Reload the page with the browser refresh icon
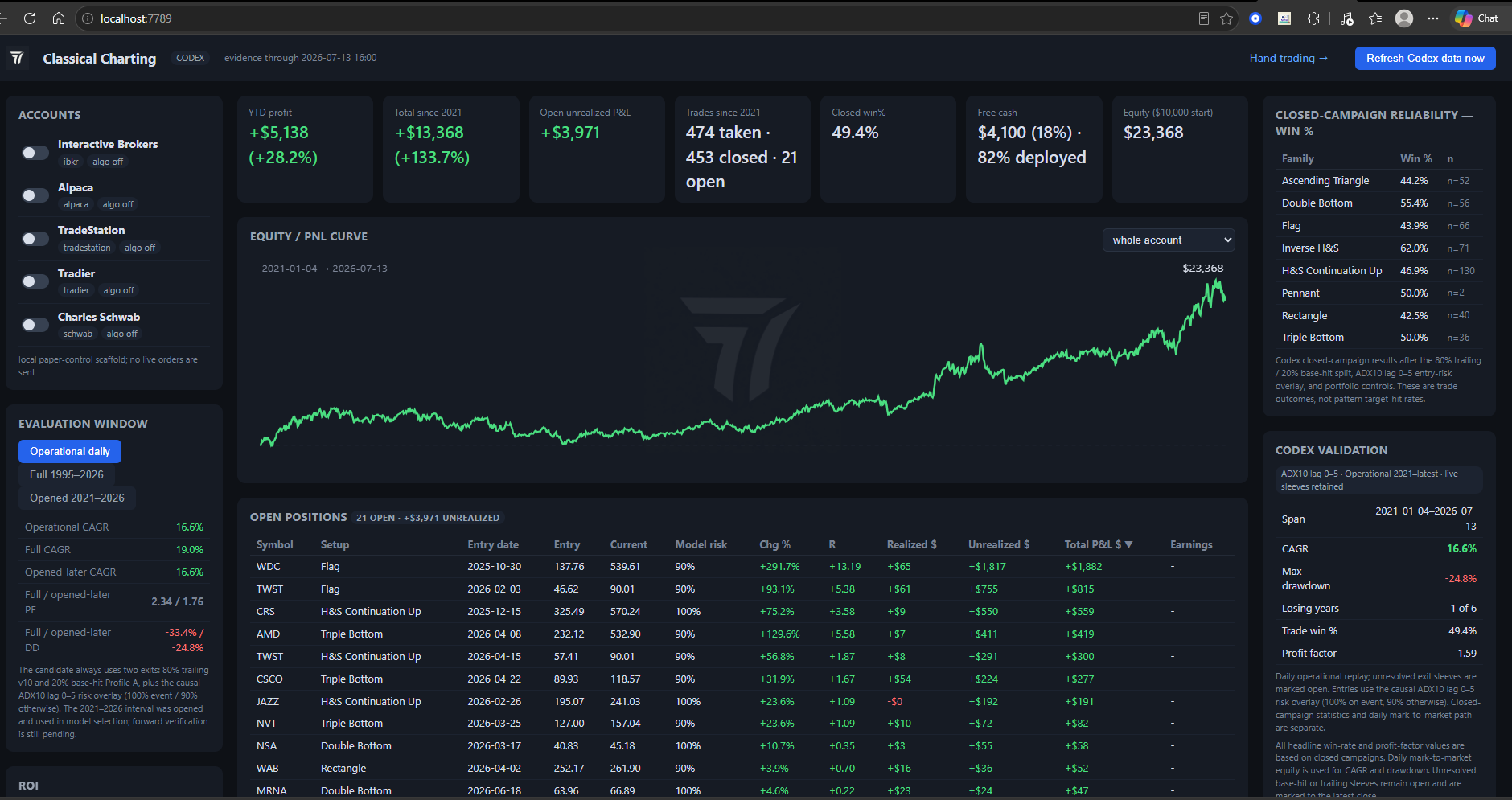The height and width of the screenshot is (800, 1512). point(30,18)
